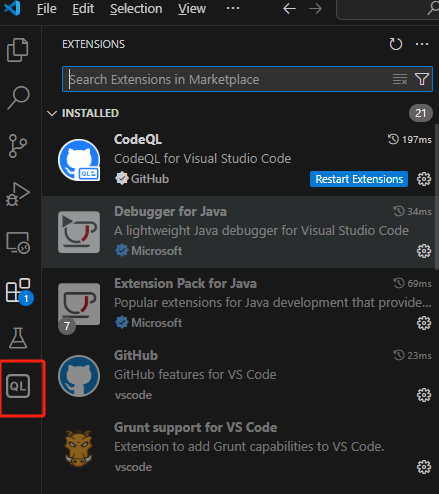Open the CodeQL QL sidebar icon
439x494 pixels.
coord(18,386)
